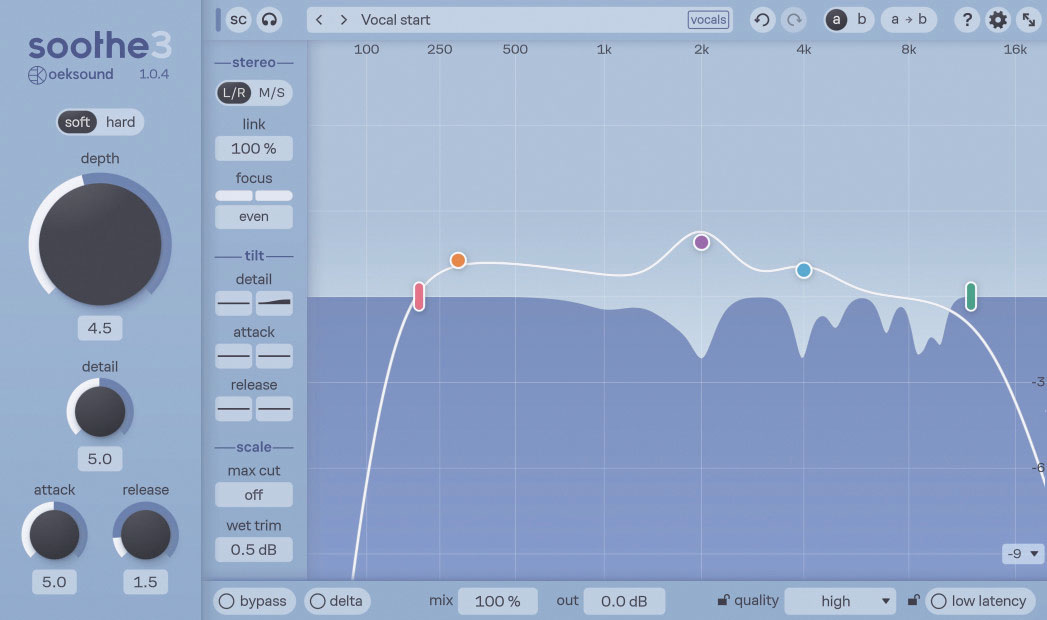Copy a to b button
The width and height of the screenshot is (1047, 620).
click(909, 20)
